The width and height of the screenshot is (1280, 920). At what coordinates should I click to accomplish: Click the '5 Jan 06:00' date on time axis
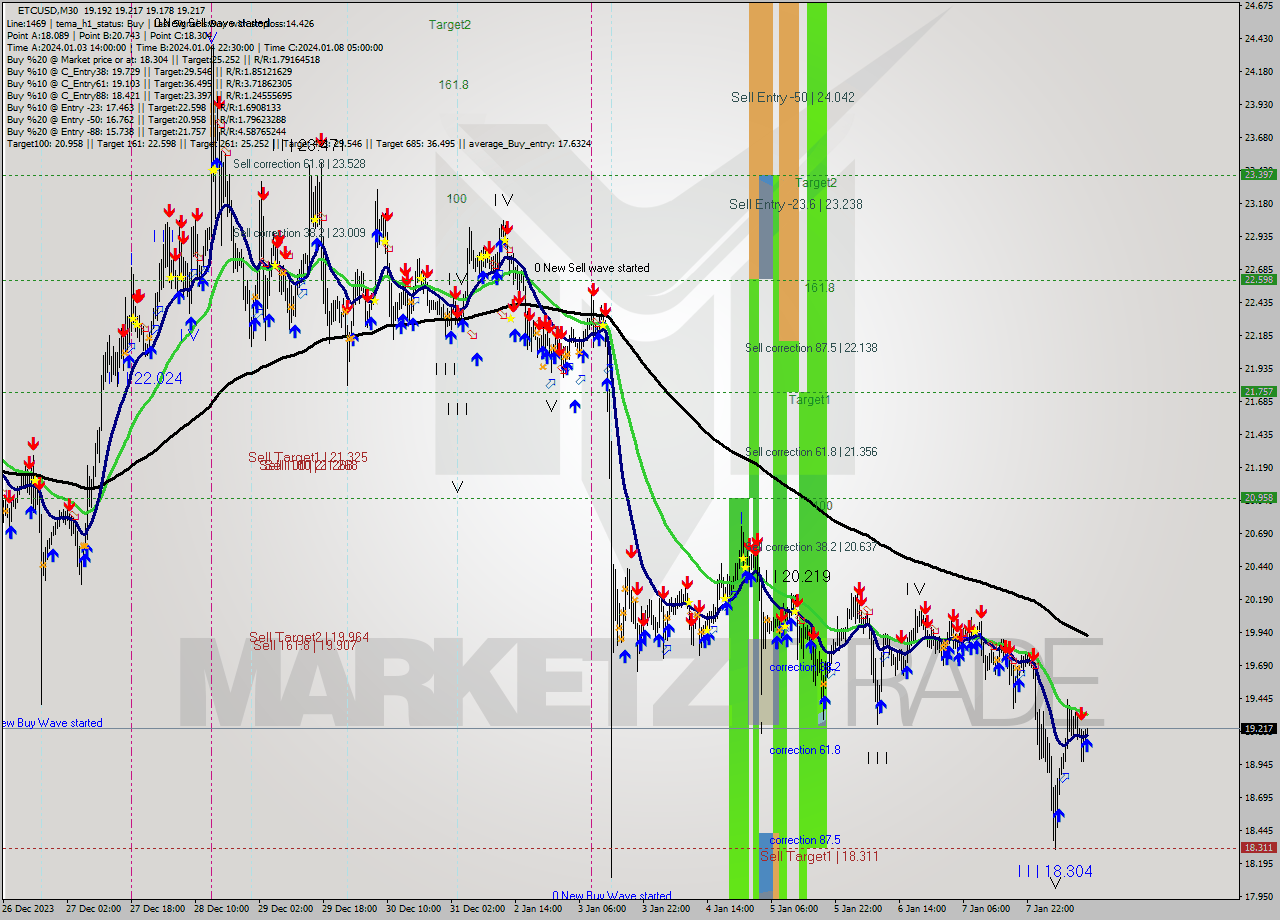[x=793, y=909]
